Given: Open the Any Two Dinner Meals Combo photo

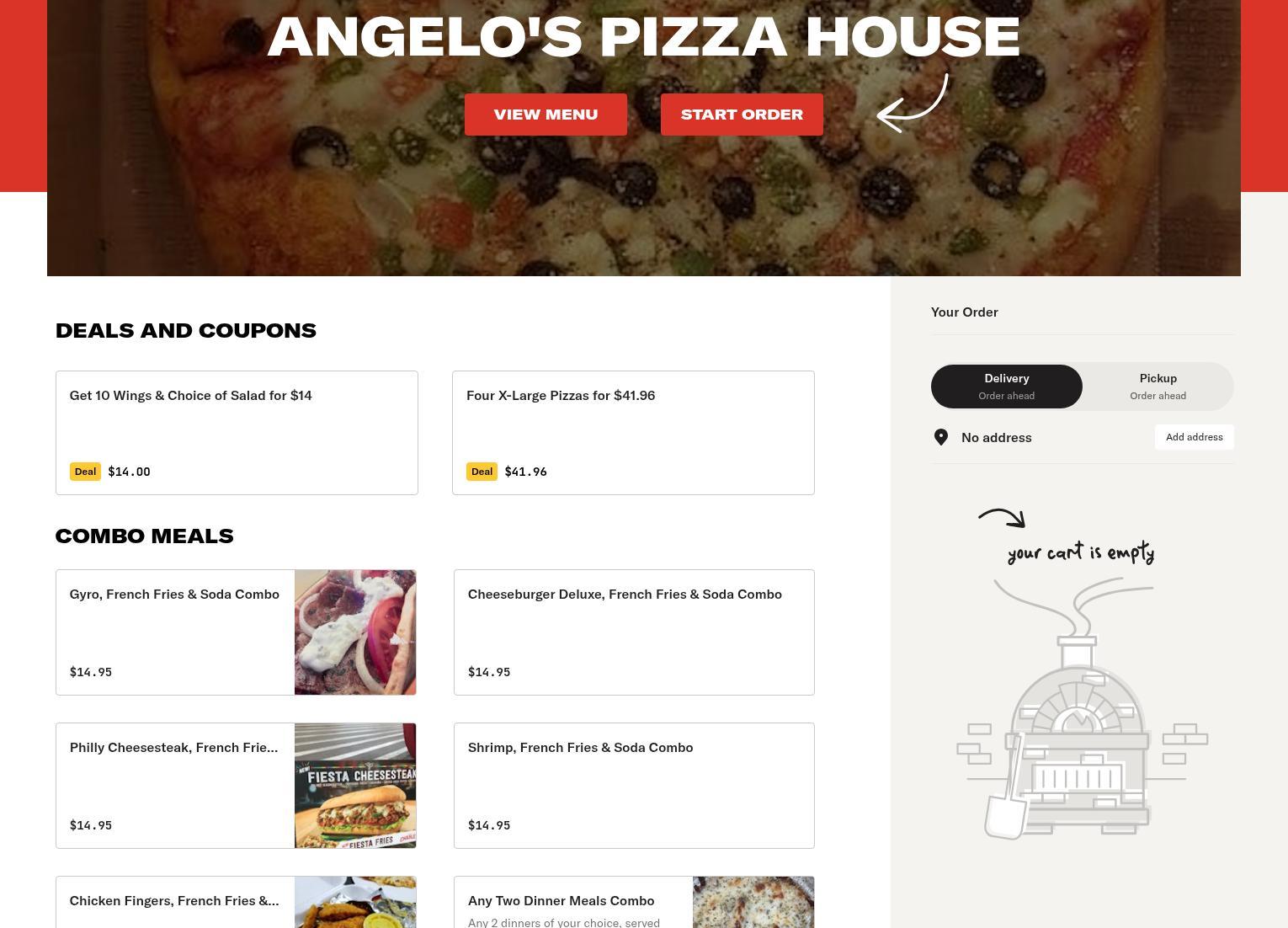Looking at the screenshot, I should click(x=753, y=902).
